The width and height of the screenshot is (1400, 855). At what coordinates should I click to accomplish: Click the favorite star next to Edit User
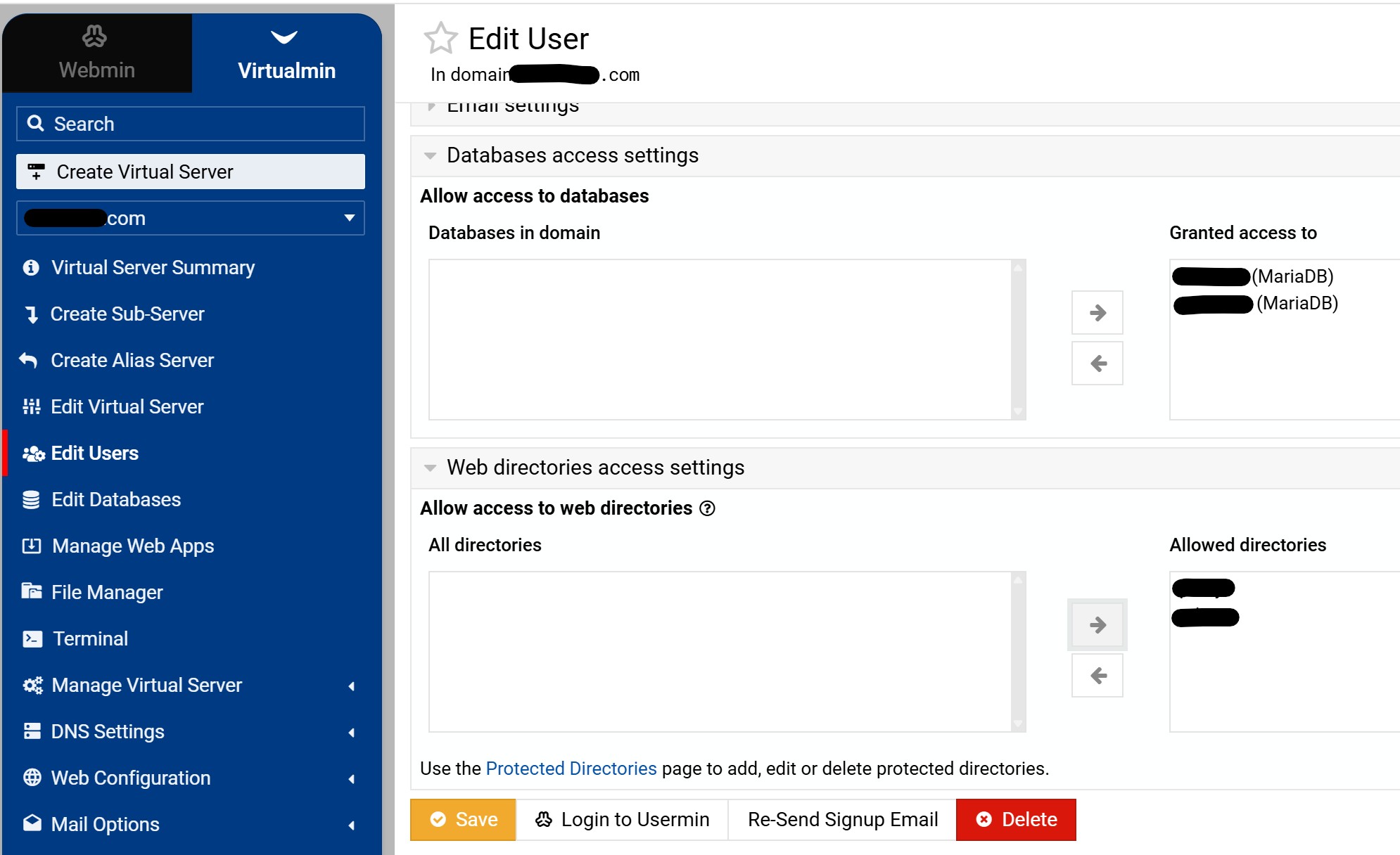coord(440,39)
